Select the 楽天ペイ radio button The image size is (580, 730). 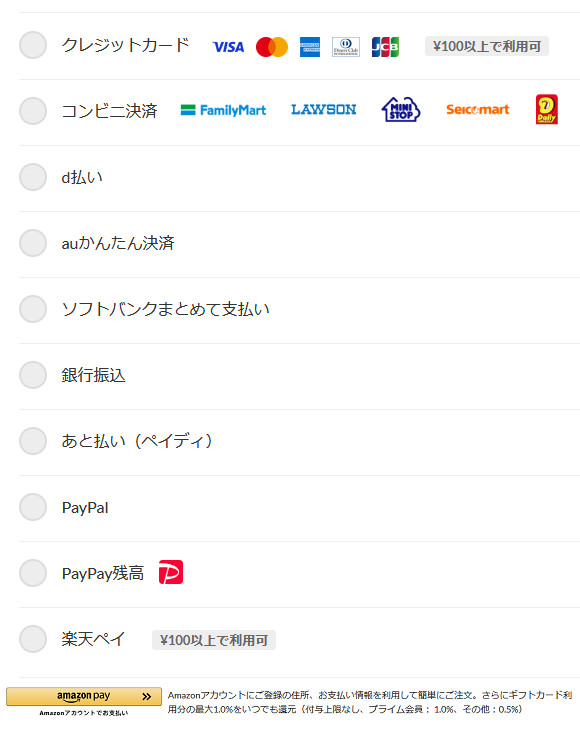(33, 639)
